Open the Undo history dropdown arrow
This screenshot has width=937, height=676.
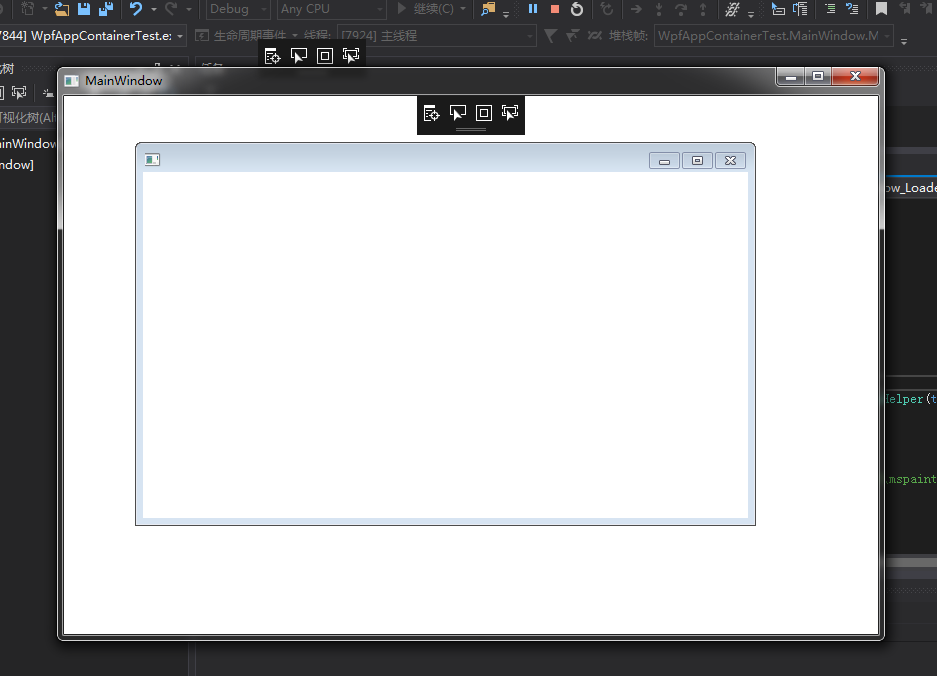coord(154,10)
